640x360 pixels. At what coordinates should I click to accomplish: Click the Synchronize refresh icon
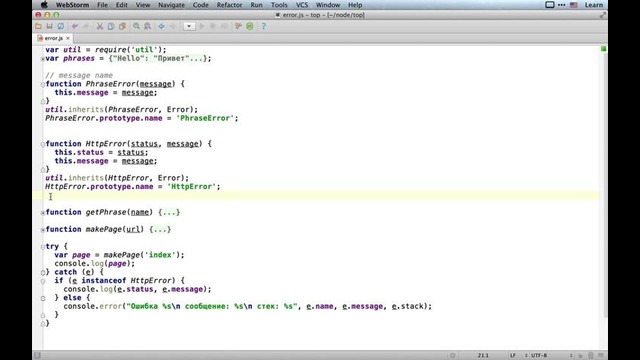60,26
